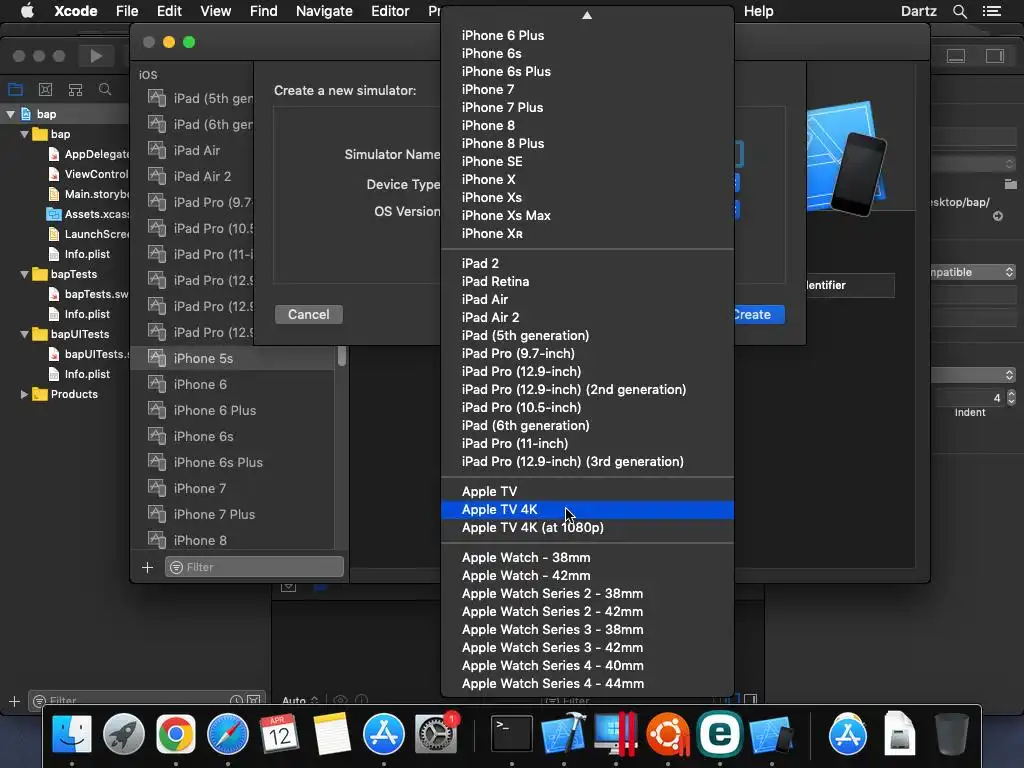Viewport: 1024px width, 768px height.
Task: Choose iPhone SE from device list
Action: pos(587,161)
